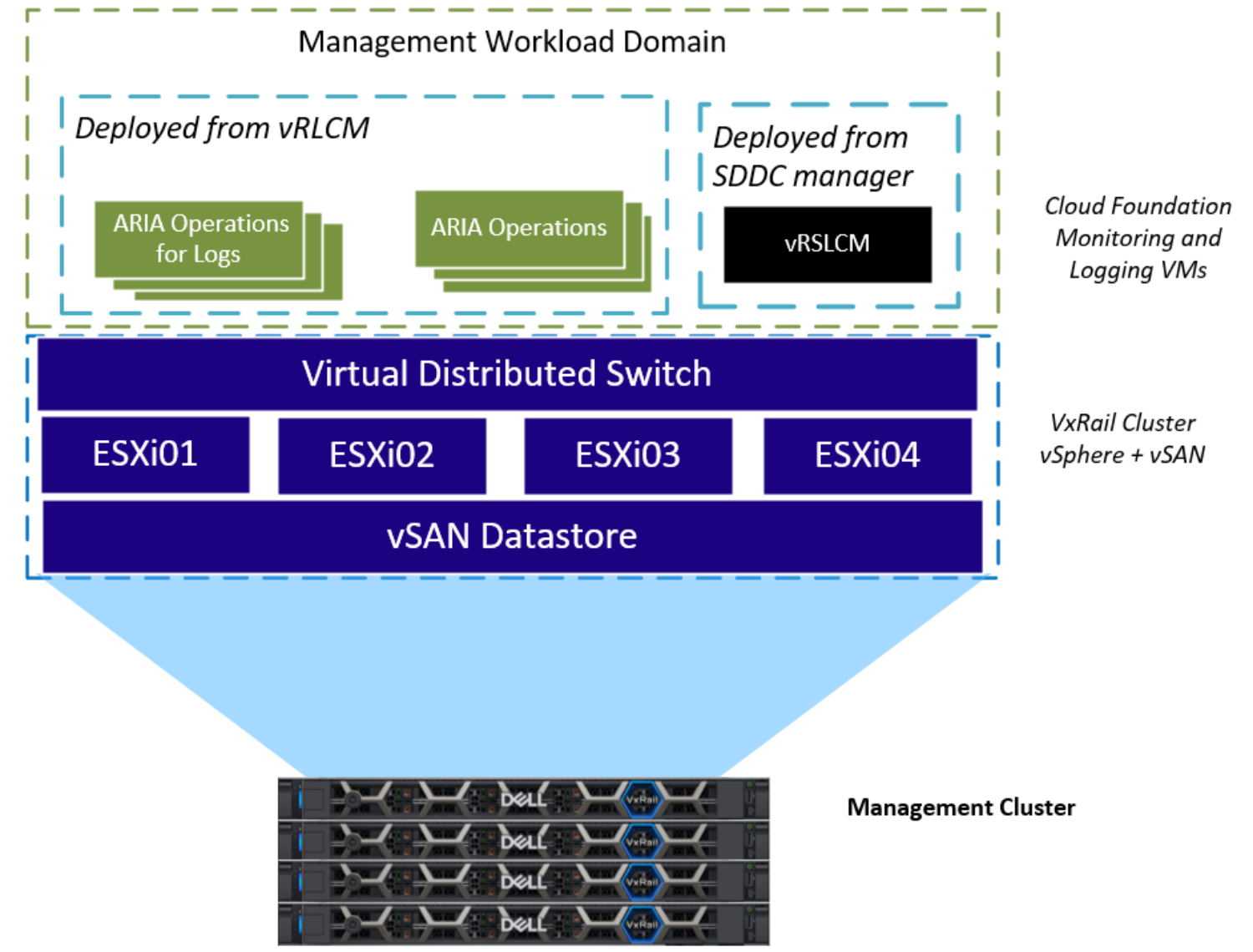Screen dimensions: 1253x952
Task: Select the 'Deployed from vRLCM' label
Action: [x=221, y=128]
